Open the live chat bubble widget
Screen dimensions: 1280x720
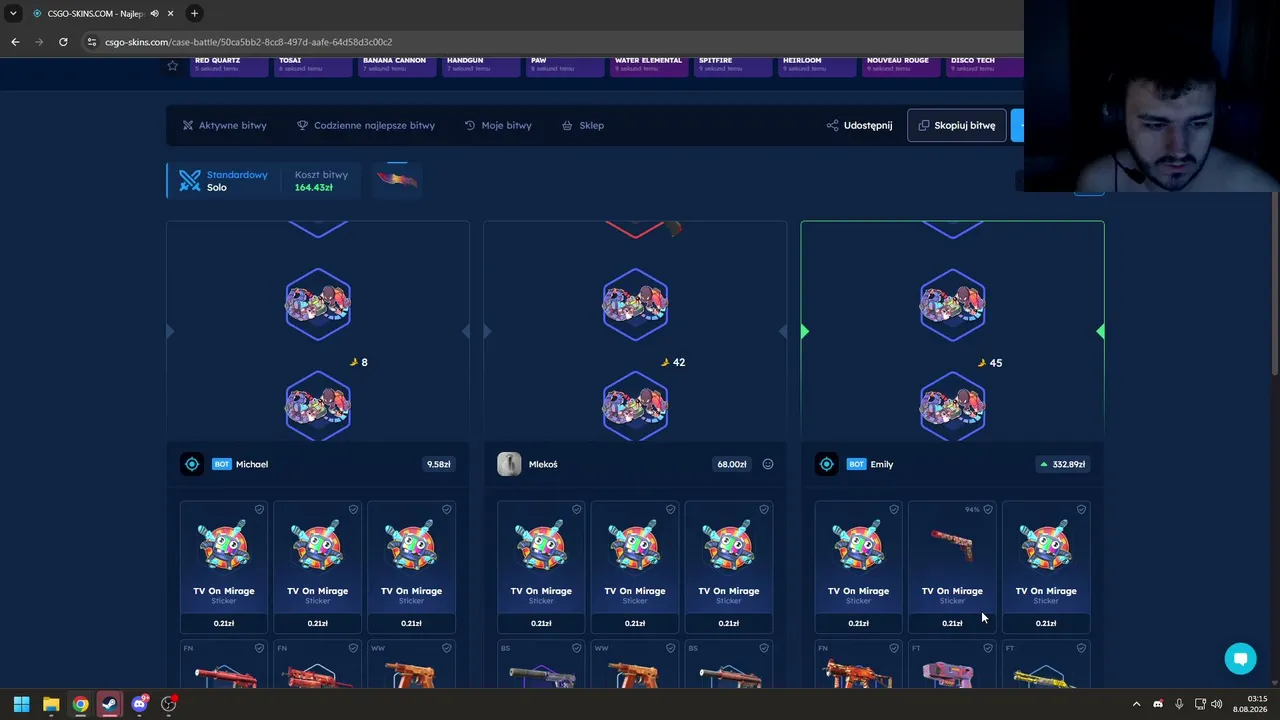pyautogui.click(x=1240, y=658)
